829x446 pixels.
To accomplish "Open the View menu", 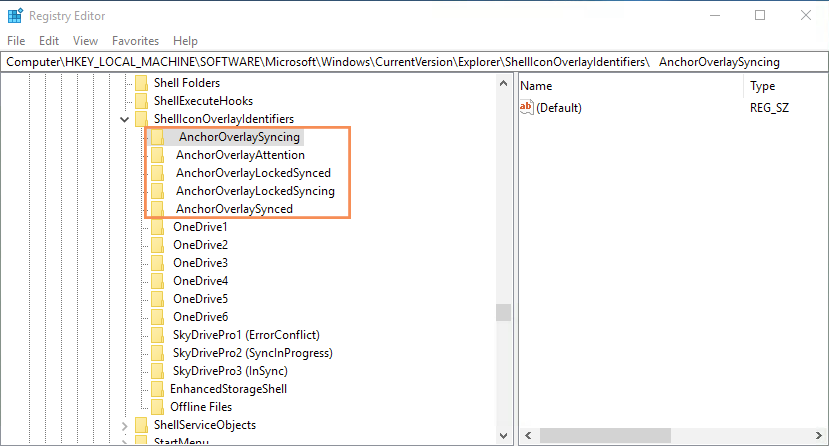I will tap(85, 41).
